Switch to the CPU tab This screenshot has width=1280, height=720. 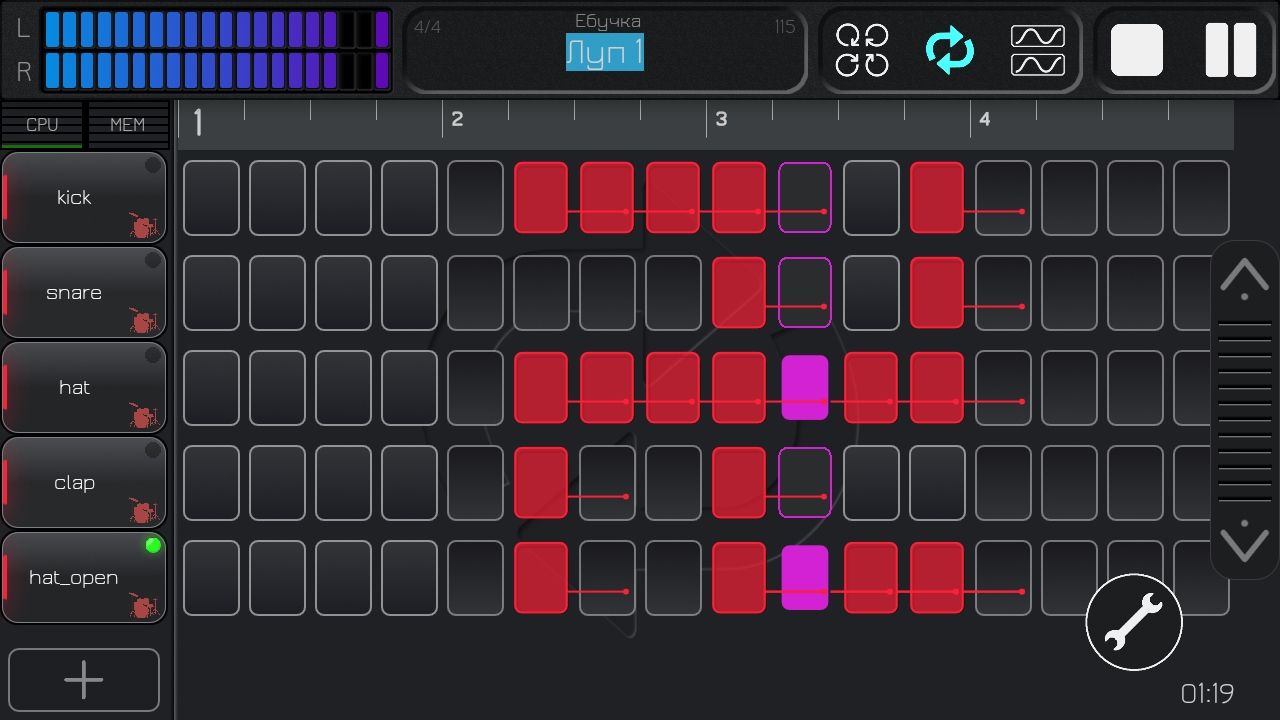click(x=42, y=124)
